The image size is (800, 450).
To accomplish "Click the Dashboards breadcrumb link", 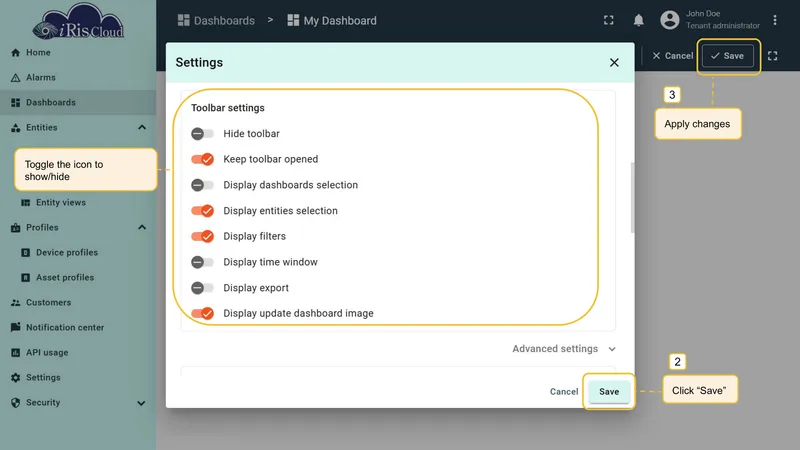I will point(216,20).
